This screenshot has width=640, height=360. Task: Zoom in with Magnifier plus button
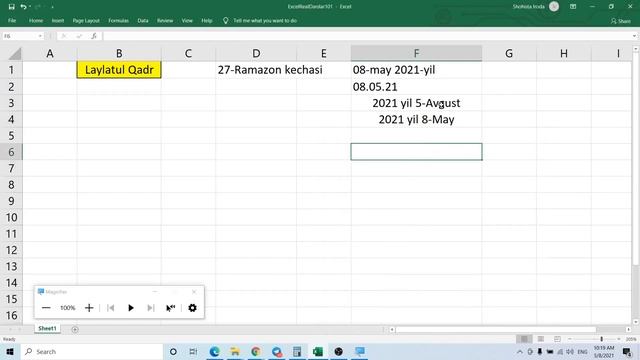click(89, 308)
